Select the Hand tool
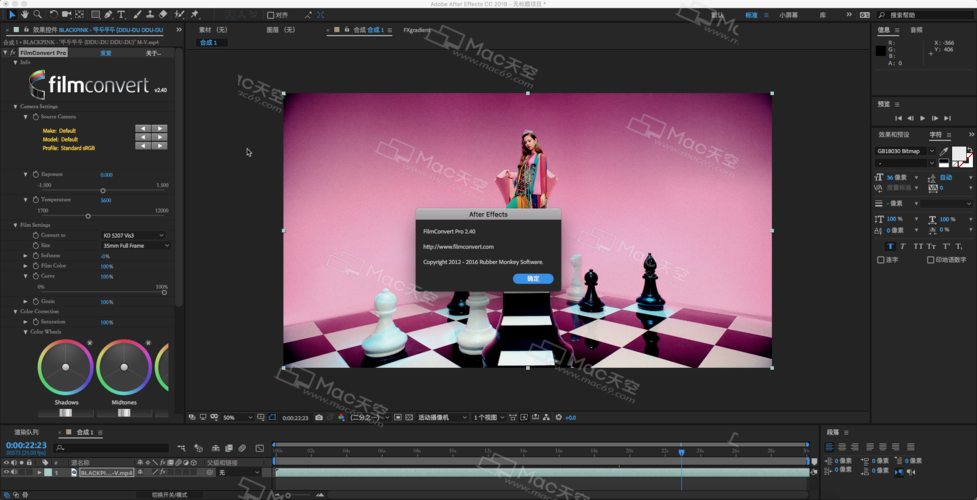The height and width of the screenshot is (500, 977). click(x=25, y=14)
